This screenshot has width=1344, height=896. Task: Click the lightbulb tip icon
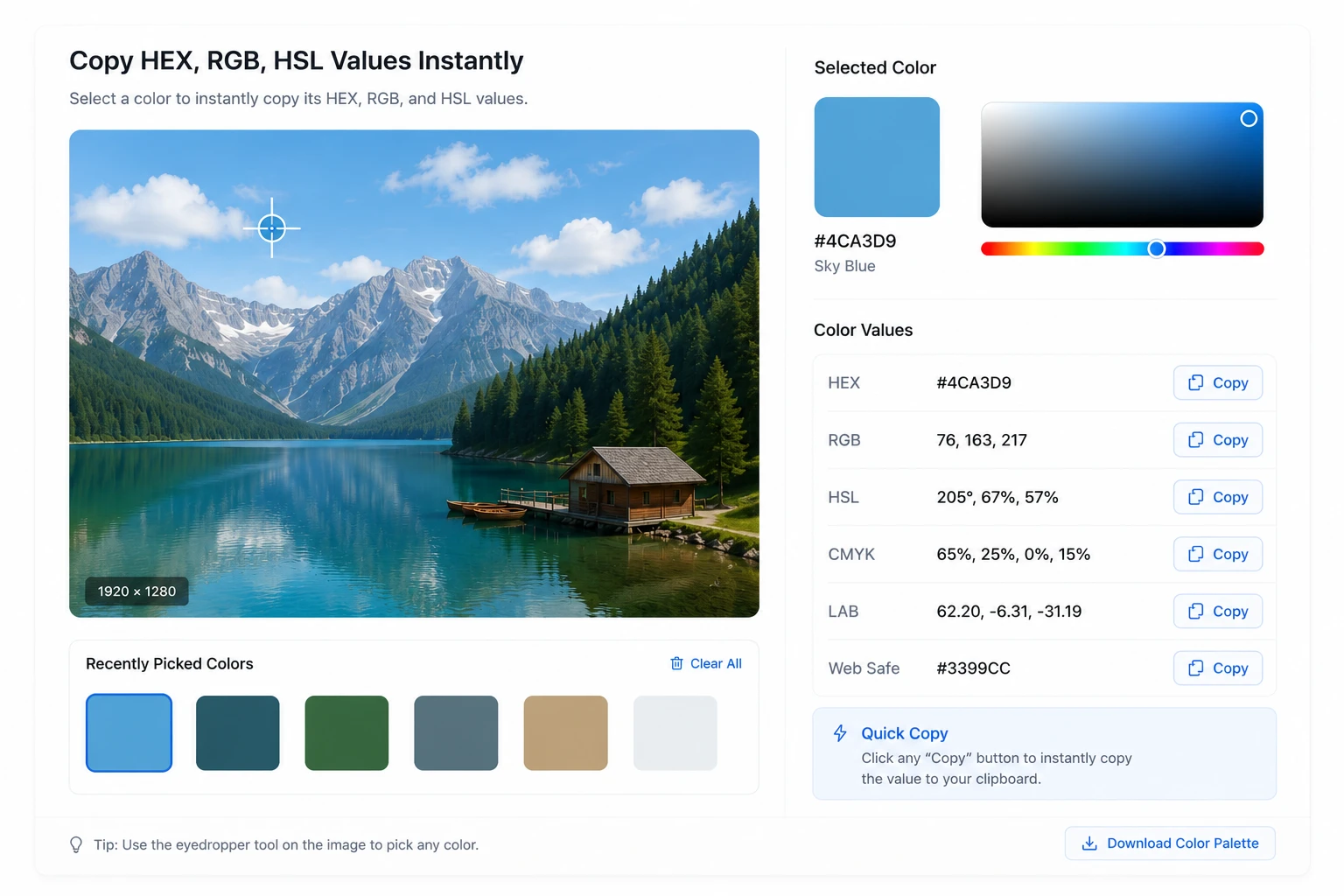(76, 844)
